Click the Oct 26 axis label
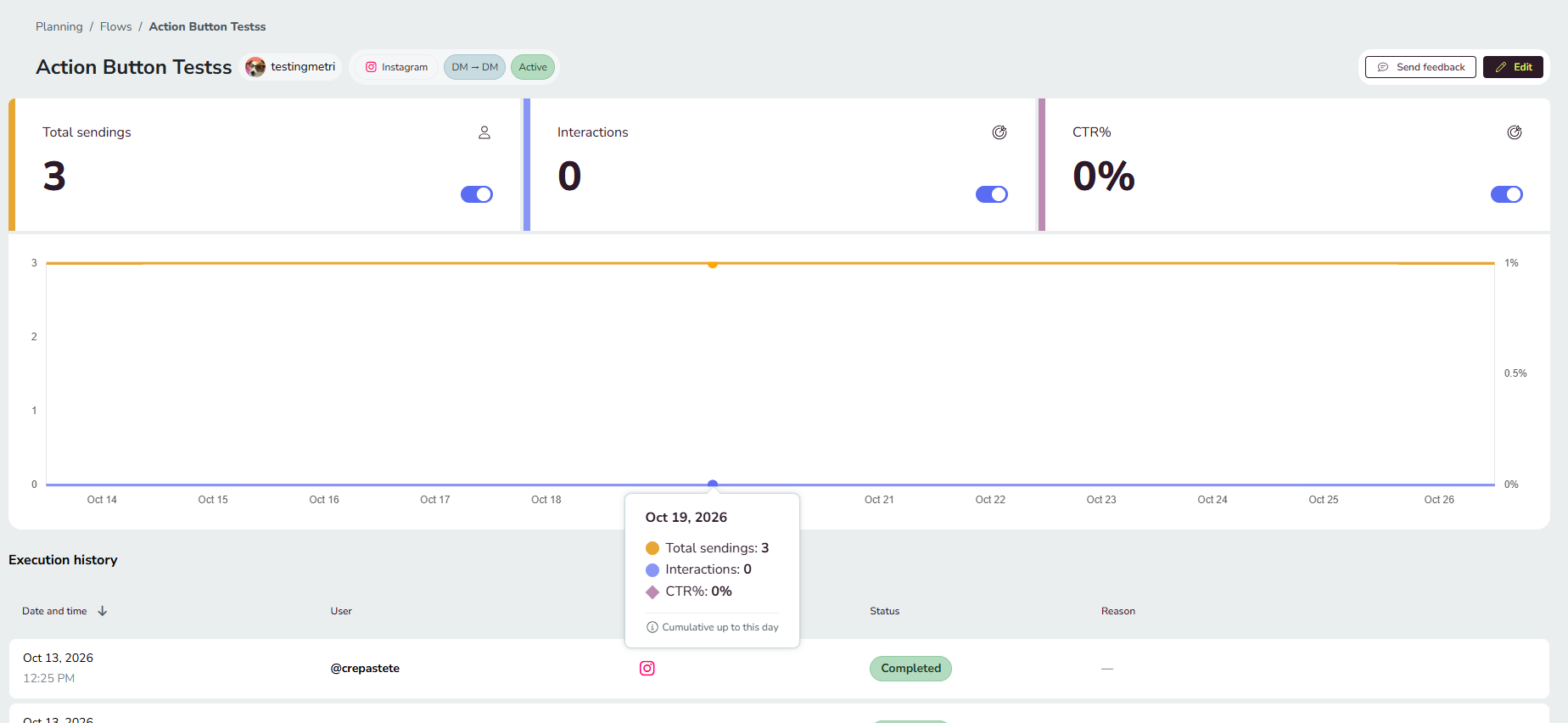This screenshot has height=723, width=1568. pos(1439,500)
